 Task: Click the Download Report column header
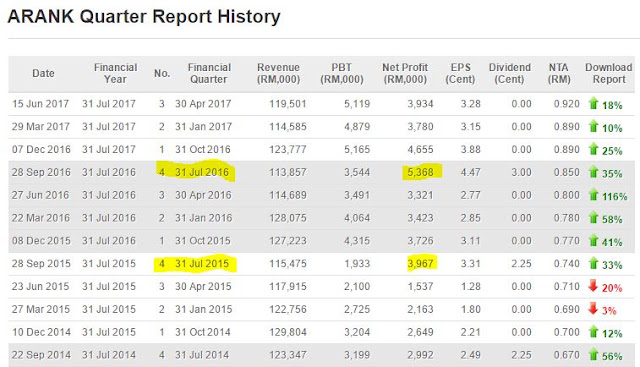click(x=609, y=73)
